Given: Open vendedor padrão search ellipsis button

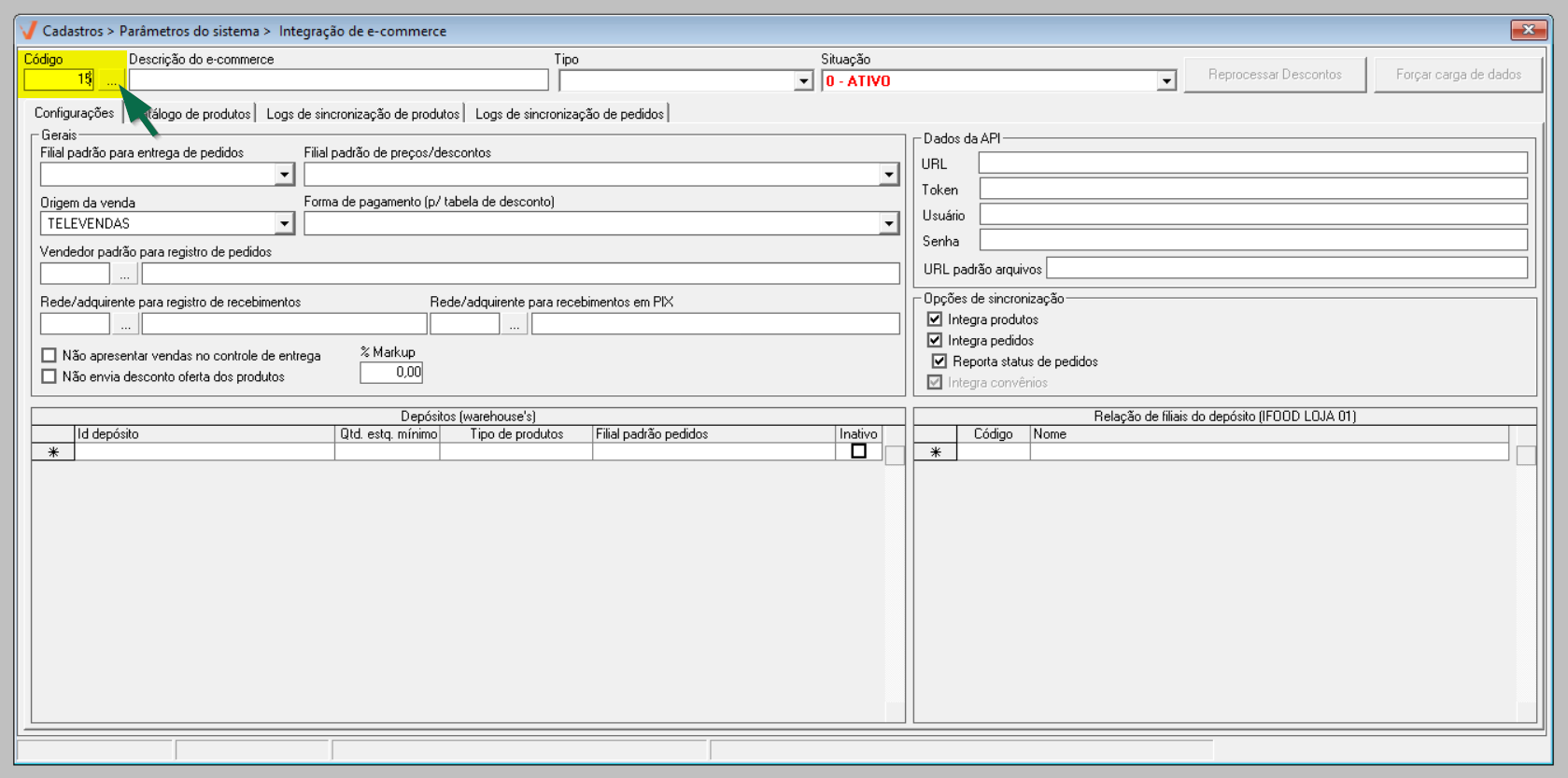Looking at the screenshot, I should pyautogui.click(x=124, y=274).
